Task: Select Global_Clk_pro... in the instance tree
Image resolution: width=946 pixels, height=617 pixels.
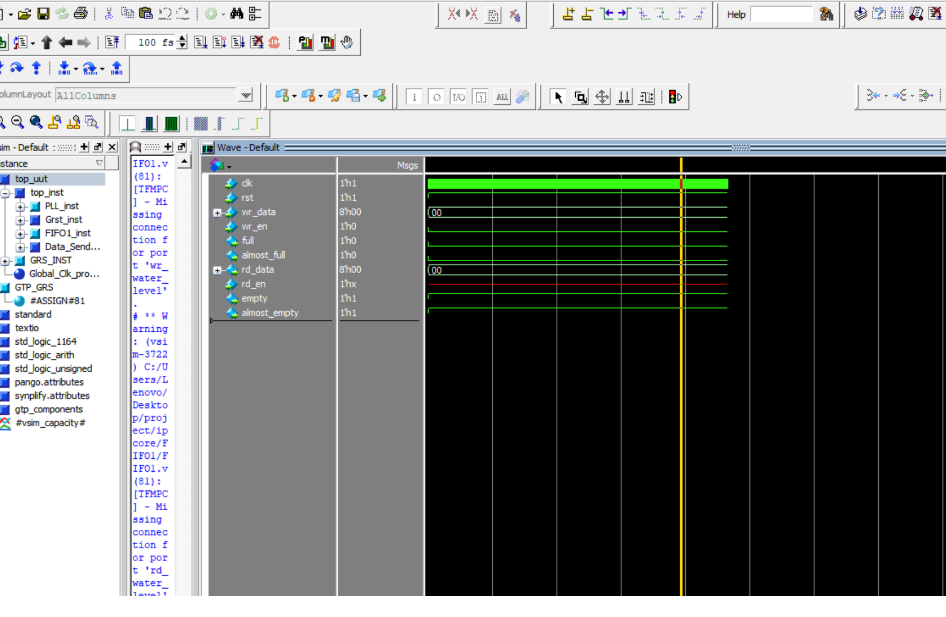Action: point(65,274)
